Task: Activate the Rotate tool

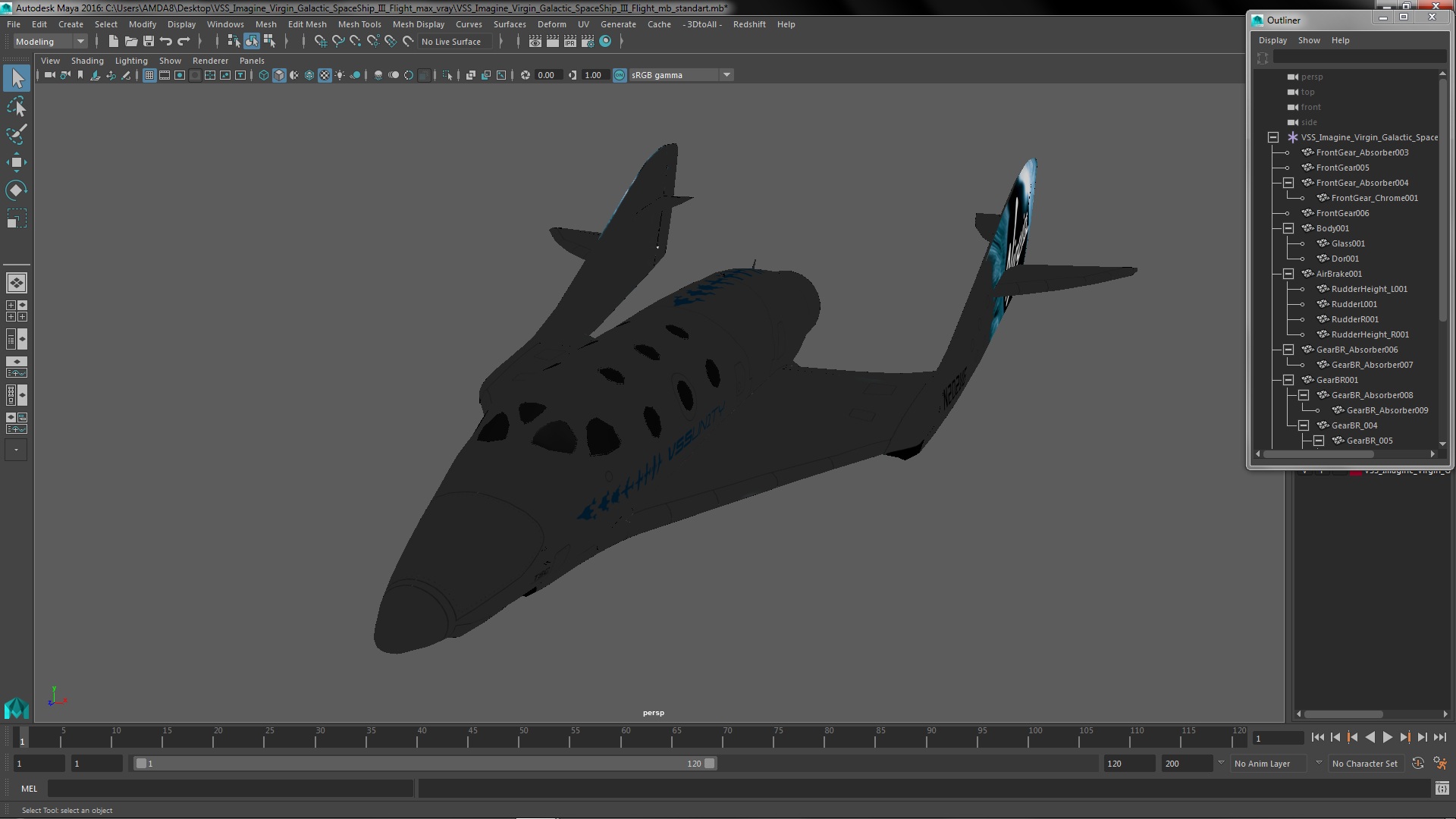Action: [x=17, y=190]
